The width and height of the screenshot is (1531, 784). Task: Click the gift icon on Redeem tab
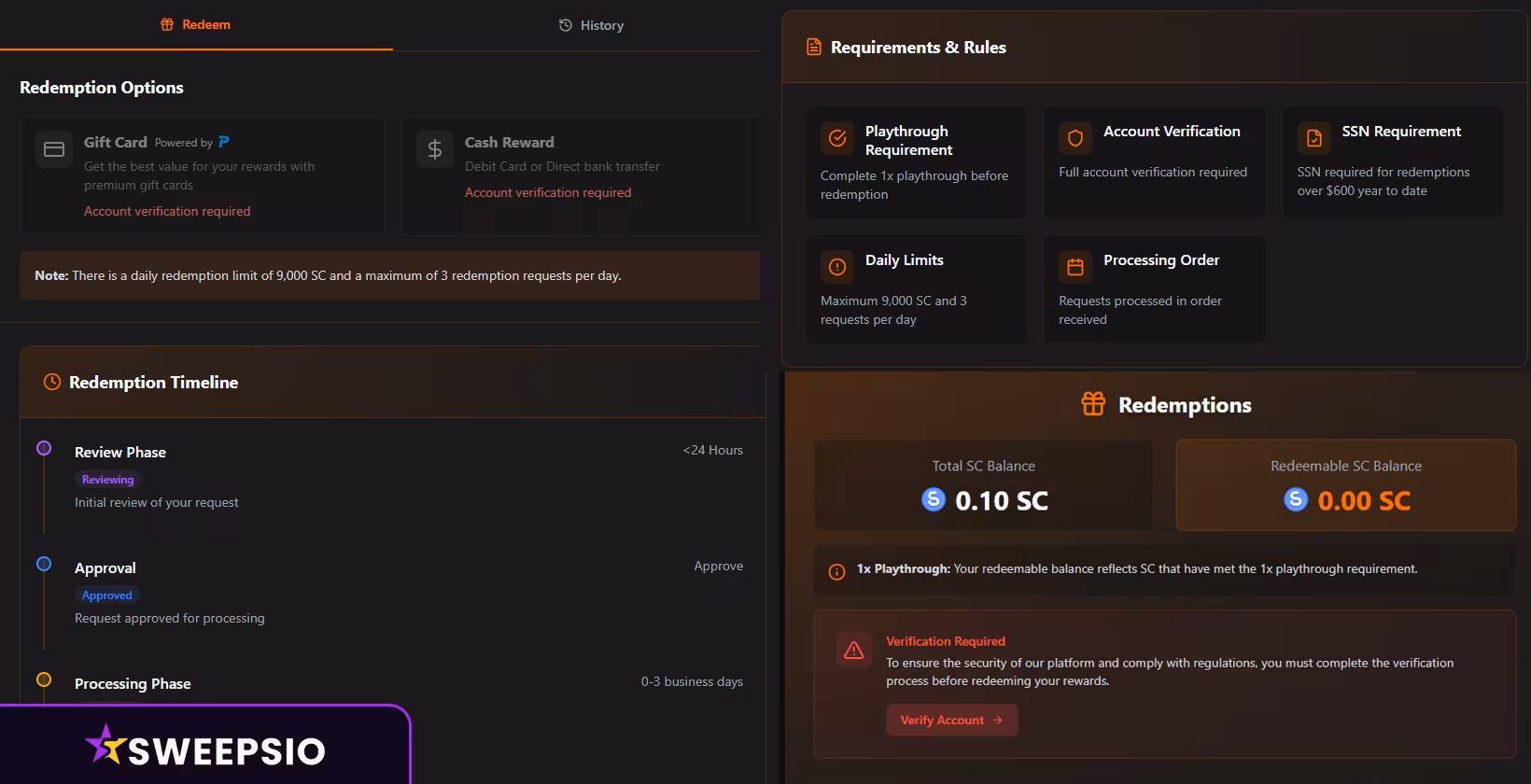[x=167, y=24]
